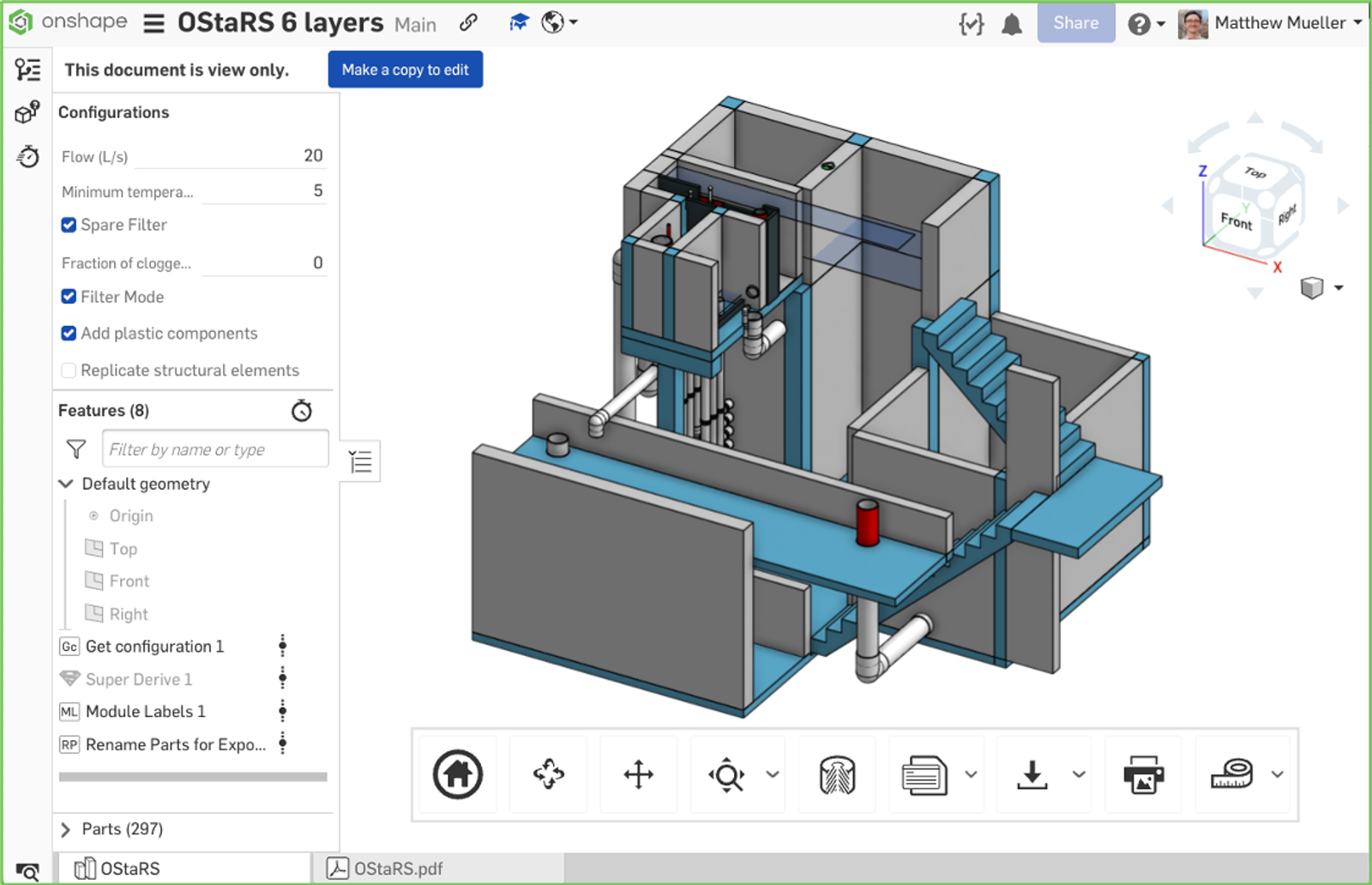Switch to the OStaRS.pdf tab

click(394, 868)
